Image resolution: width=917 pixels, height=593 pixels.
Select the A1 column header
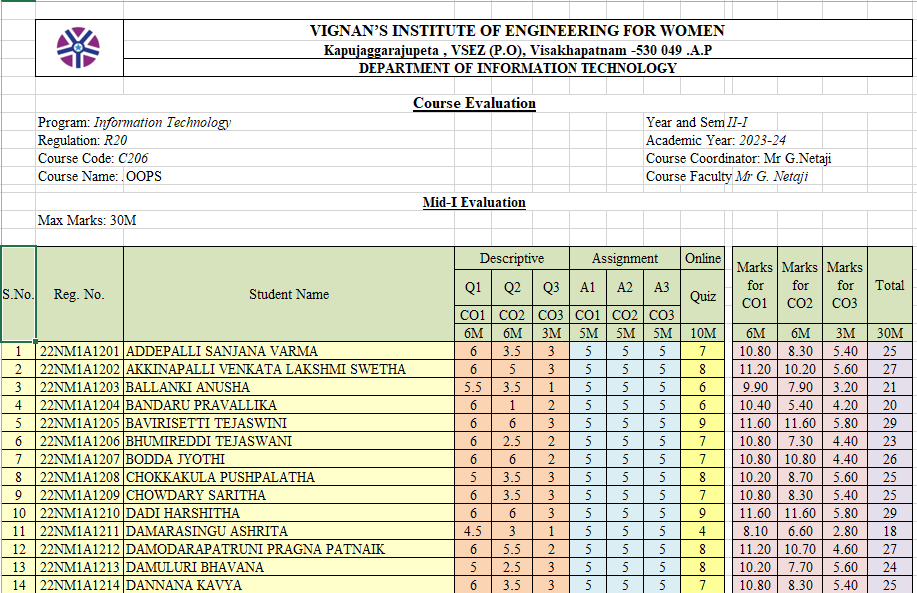click(x=588, y=287)
